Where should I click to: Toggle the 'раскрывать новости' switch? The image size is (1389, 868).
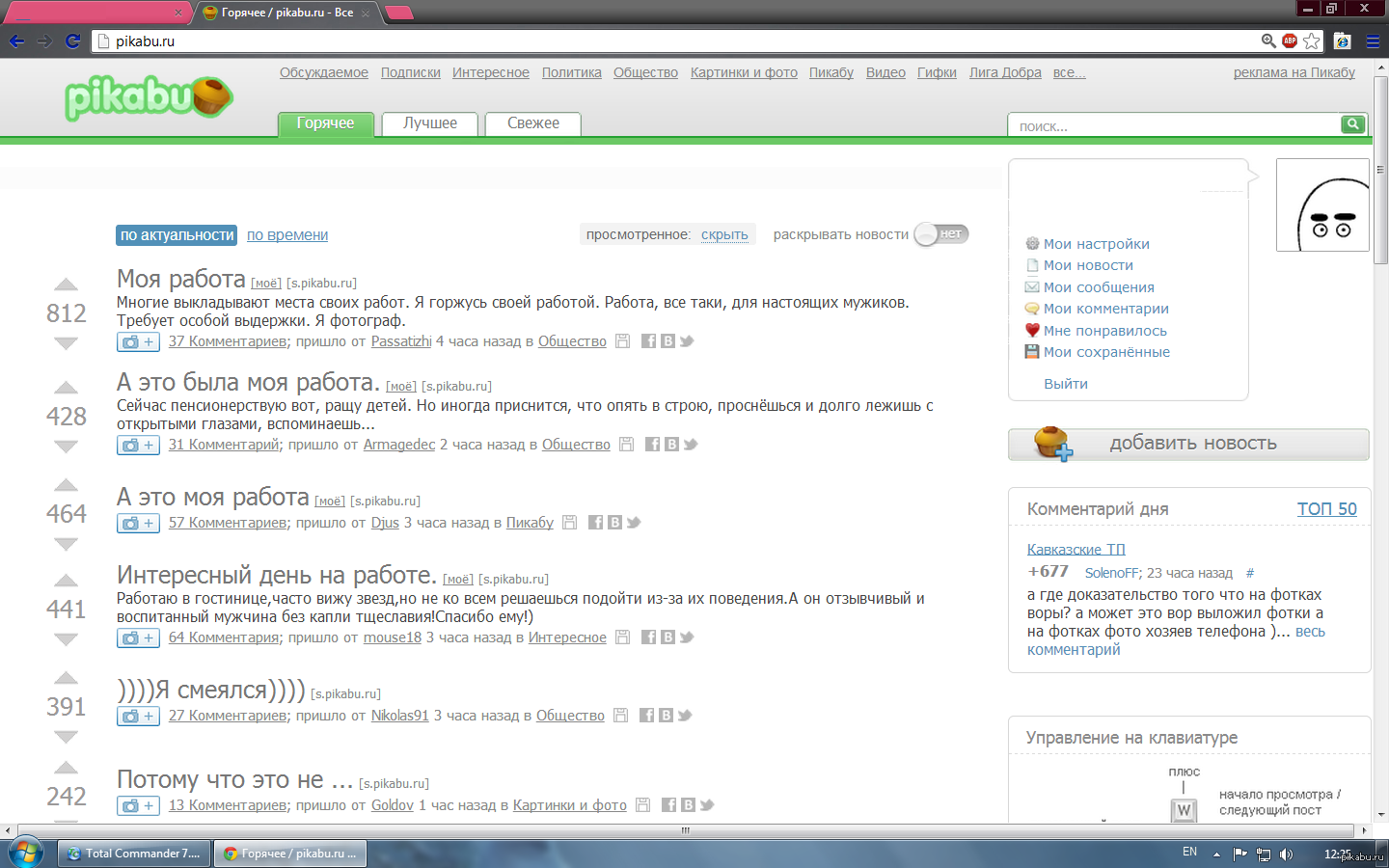(940, 234)
